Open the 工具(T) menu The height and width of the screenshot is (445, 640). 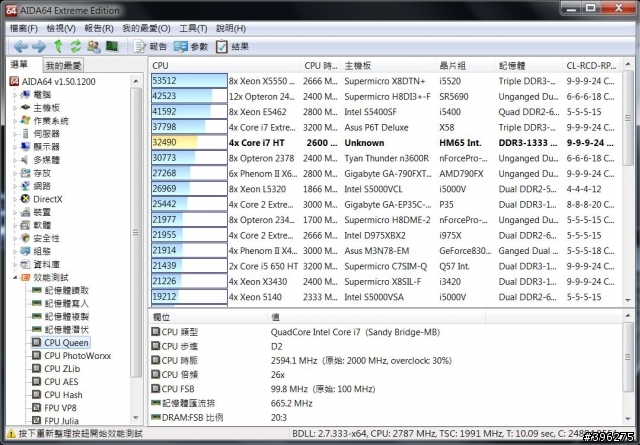coord(193,28)
